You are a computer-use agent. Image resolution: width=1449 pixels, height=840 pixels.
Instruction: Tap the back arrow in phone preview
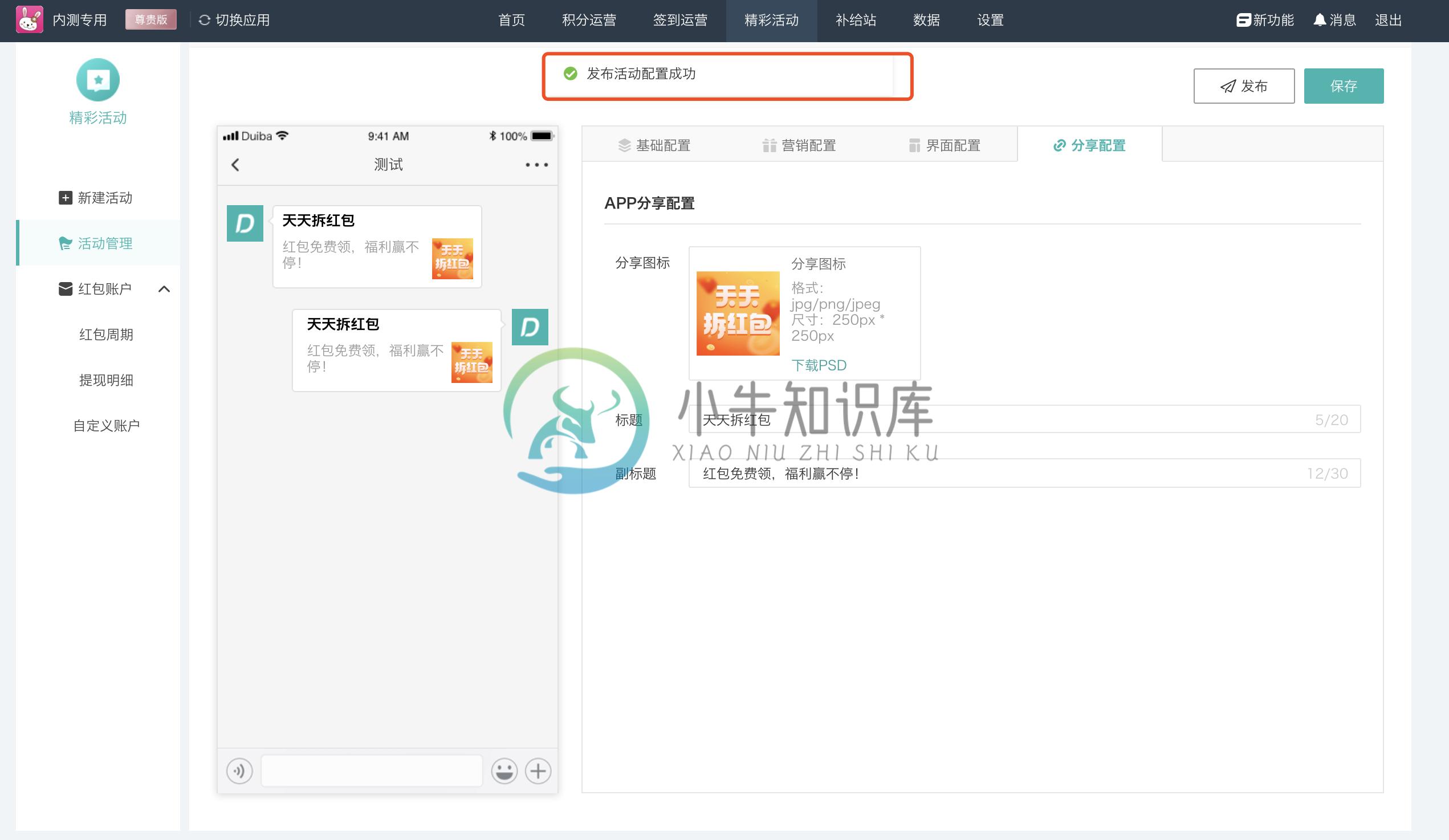point(235,165)
